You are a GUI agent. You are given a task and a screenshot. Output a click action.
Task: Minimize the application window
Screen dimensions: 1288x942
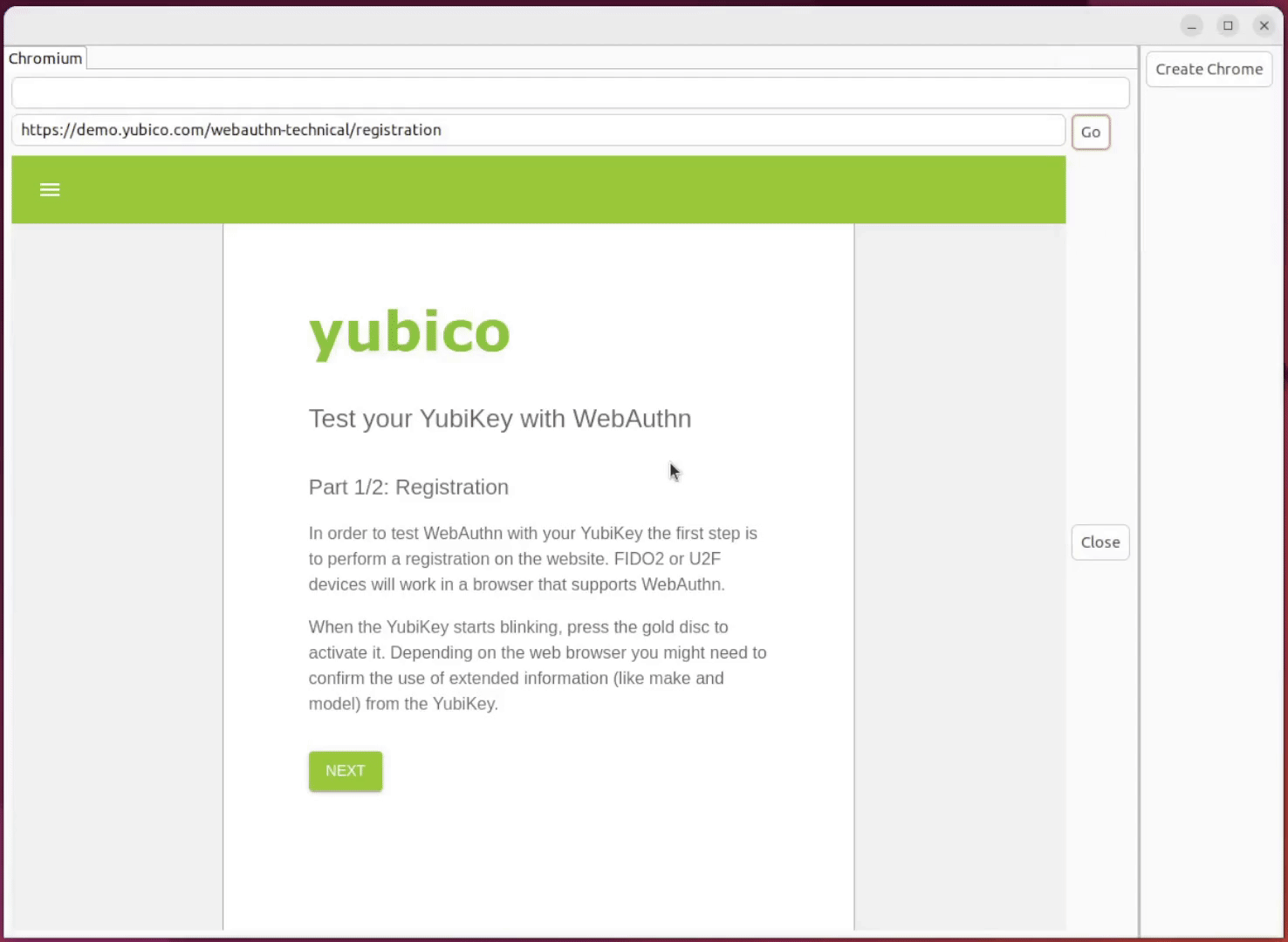click(x=1191, y=25)
